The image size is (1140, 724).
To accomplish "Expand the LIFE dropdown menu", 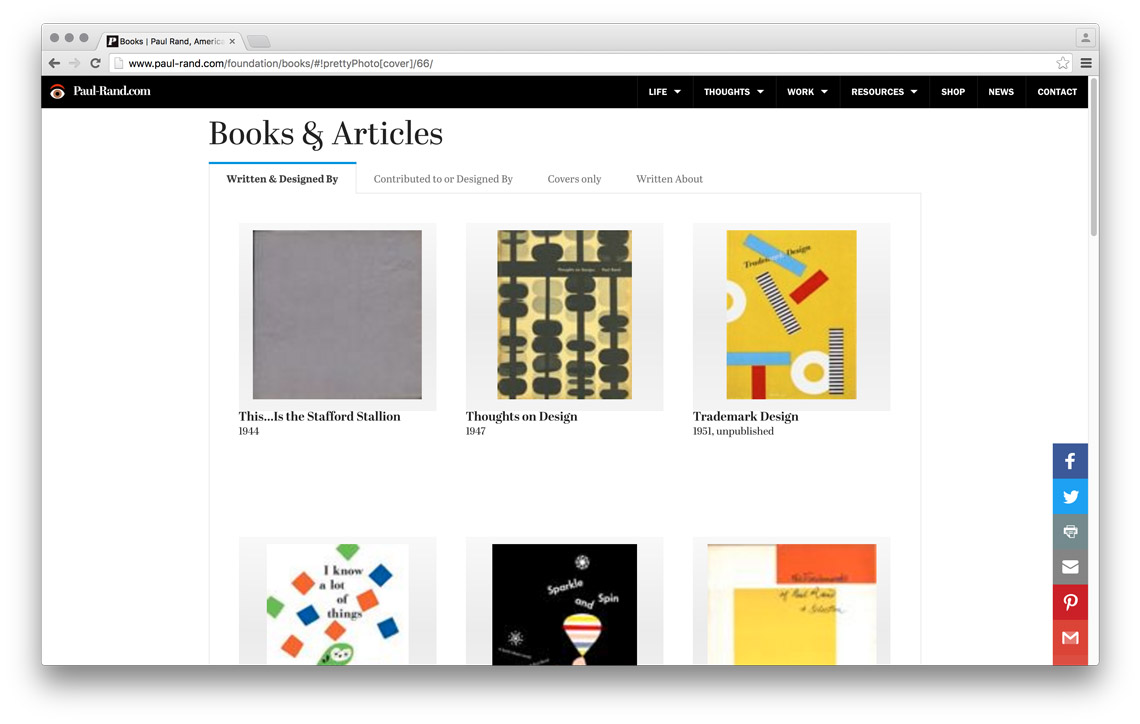I will (x=665, y=92).
